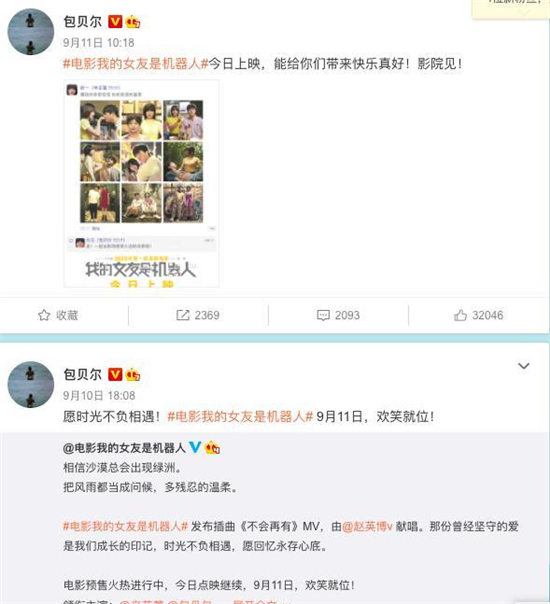Image resolution: width=550 pixels, height=604 pixels.
Task: Click the red V verified badge on second post
Action: (115, 374)
